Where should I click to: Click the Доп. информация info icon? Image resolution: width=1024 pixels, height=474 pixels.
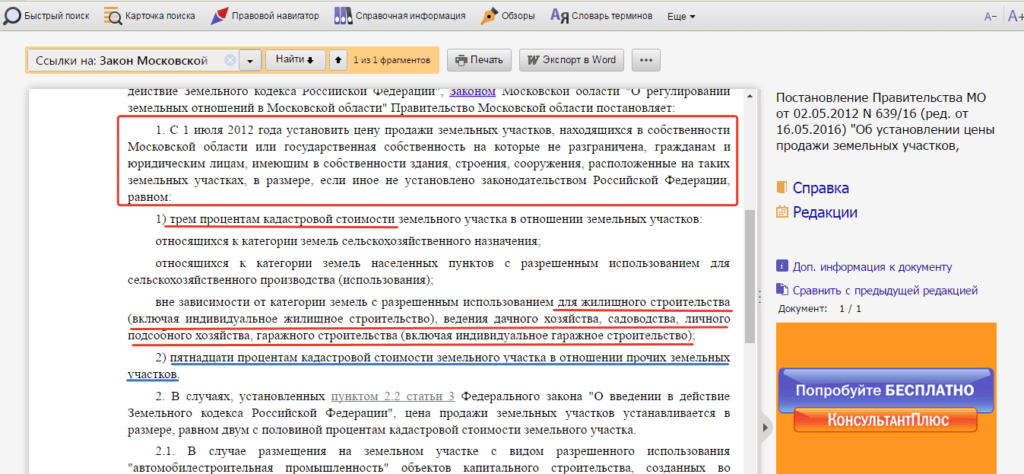(x=782, y=266)
